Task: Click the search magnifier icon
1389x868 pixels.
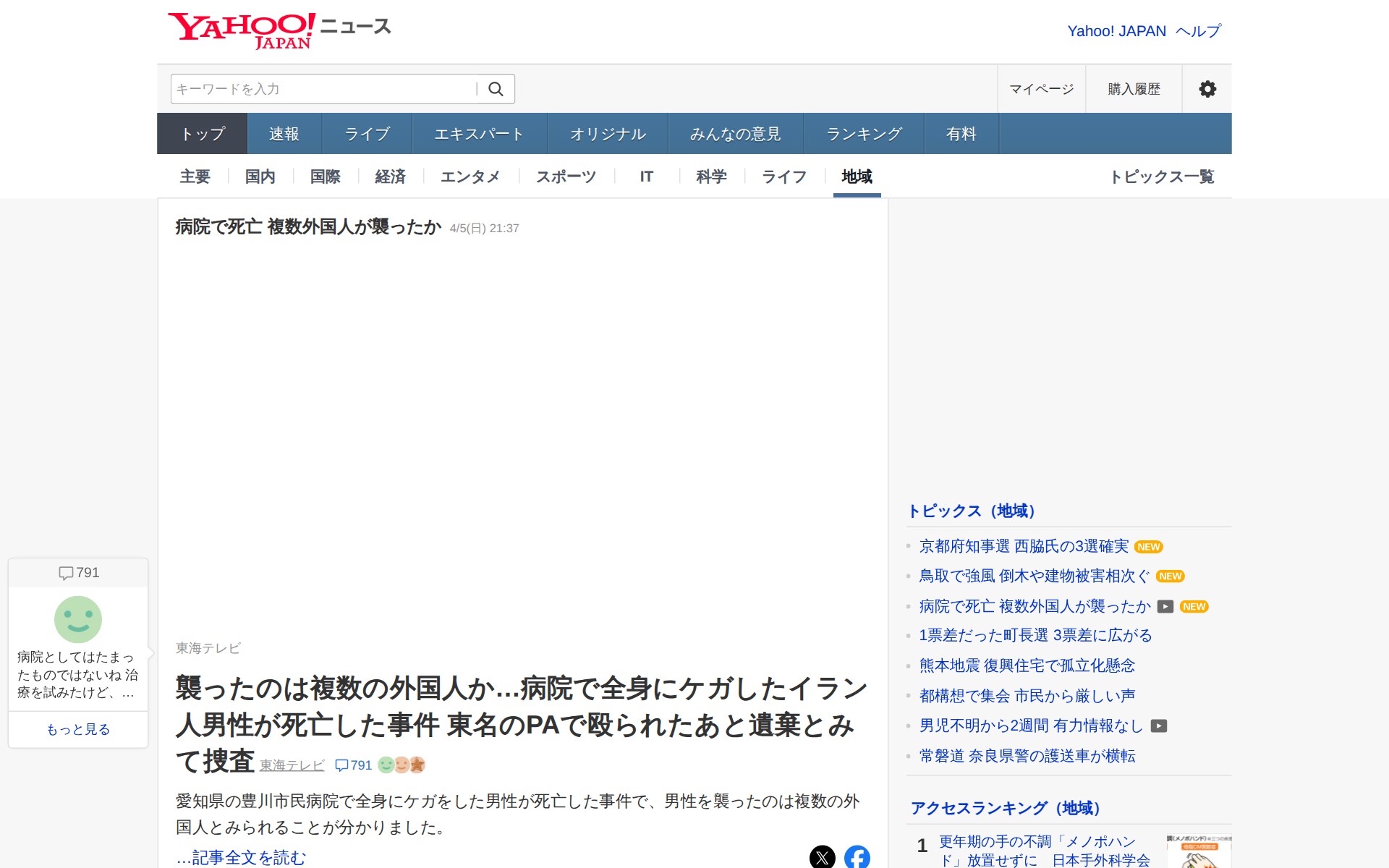Action: (496, 89)
